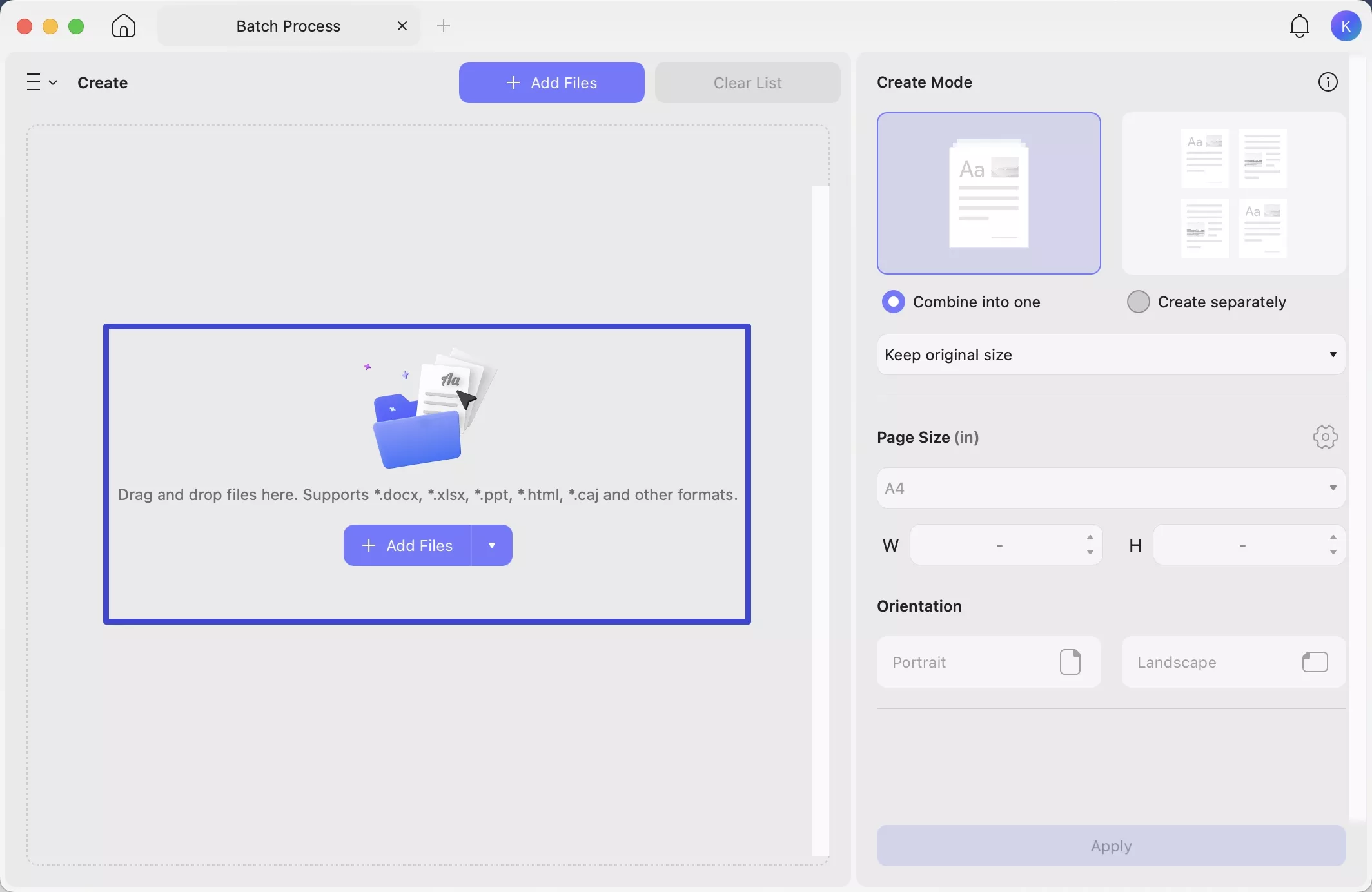This screenshot has width=1372, height=892.
Task: Open new tab with plus icon
Action: point(444,26)
